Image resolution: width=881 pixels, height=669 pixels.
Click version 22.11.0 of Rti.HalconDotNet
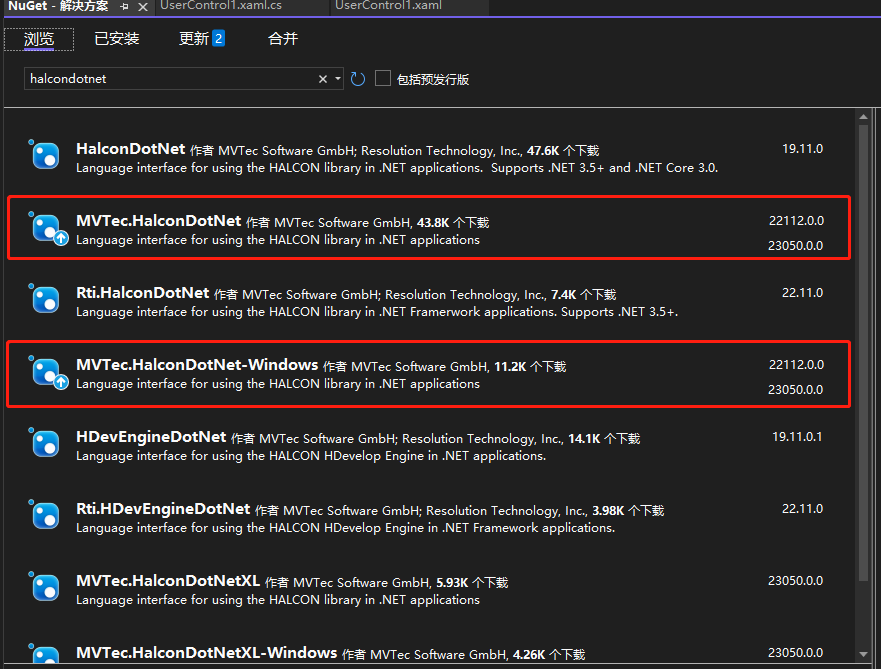click(802, 293)
